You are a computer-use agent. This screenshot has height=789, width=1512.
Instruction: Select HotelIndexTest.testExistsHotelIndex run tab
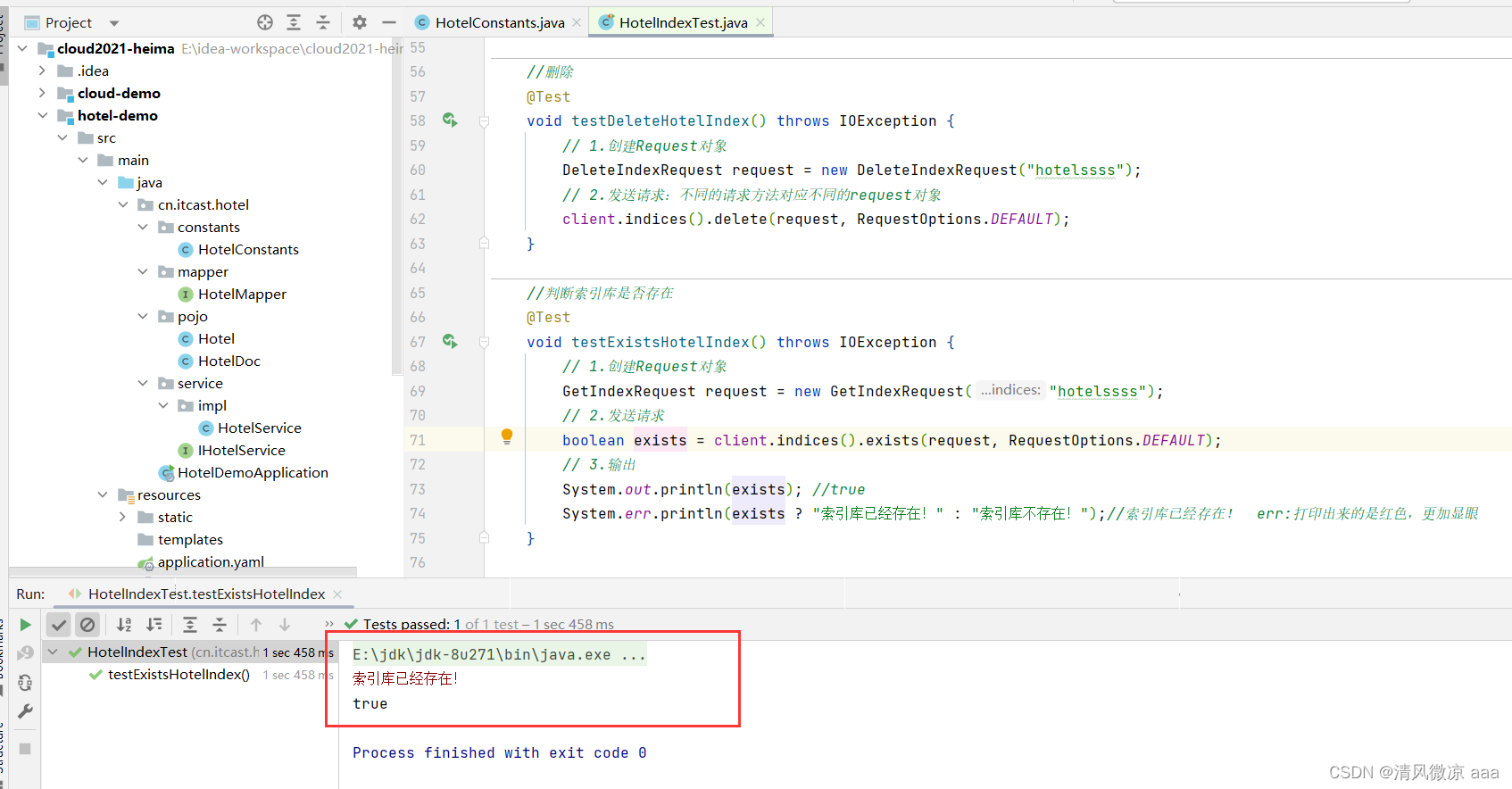(x=206, y=594)
